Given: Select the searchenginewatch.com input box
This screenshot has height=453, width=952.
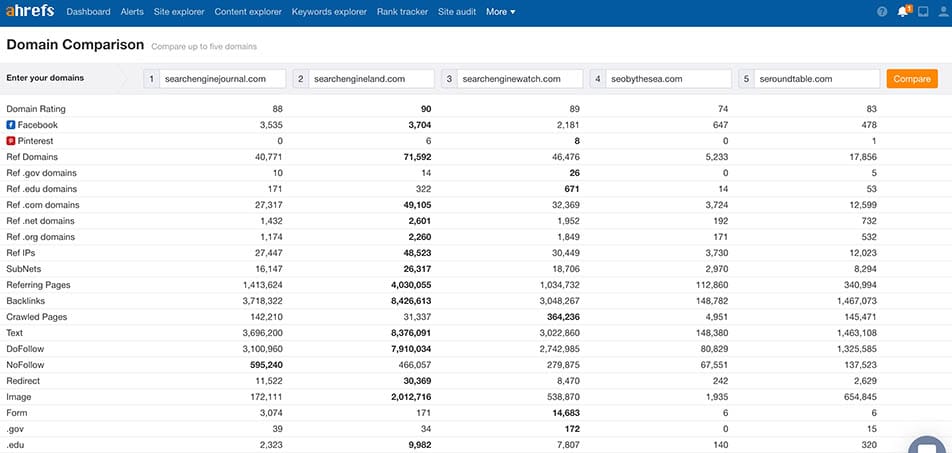Looking at the screenshot, I should (520, 79).
